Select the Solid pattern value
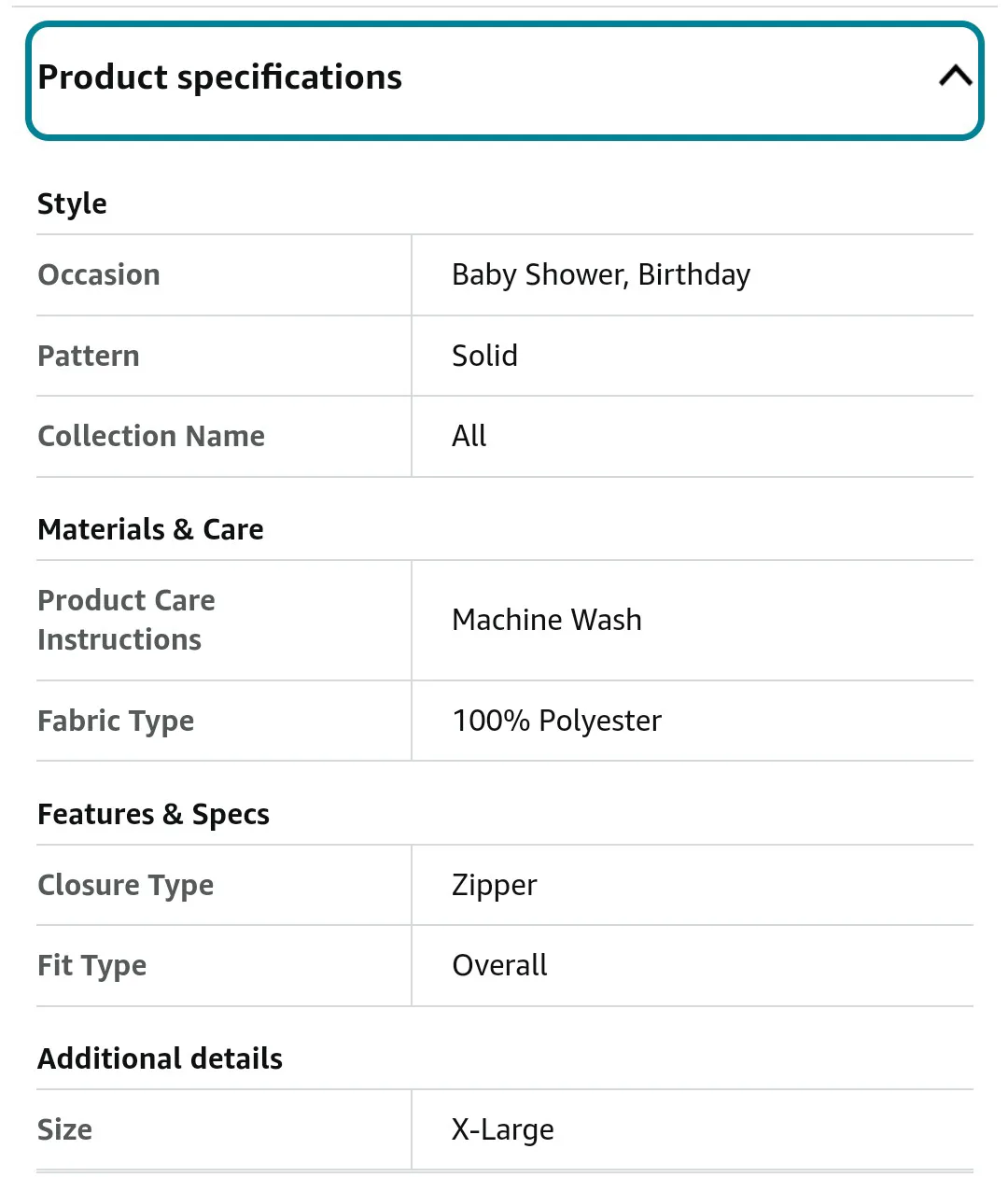This screenshot has width=1008, height=1177. [484, 356]
